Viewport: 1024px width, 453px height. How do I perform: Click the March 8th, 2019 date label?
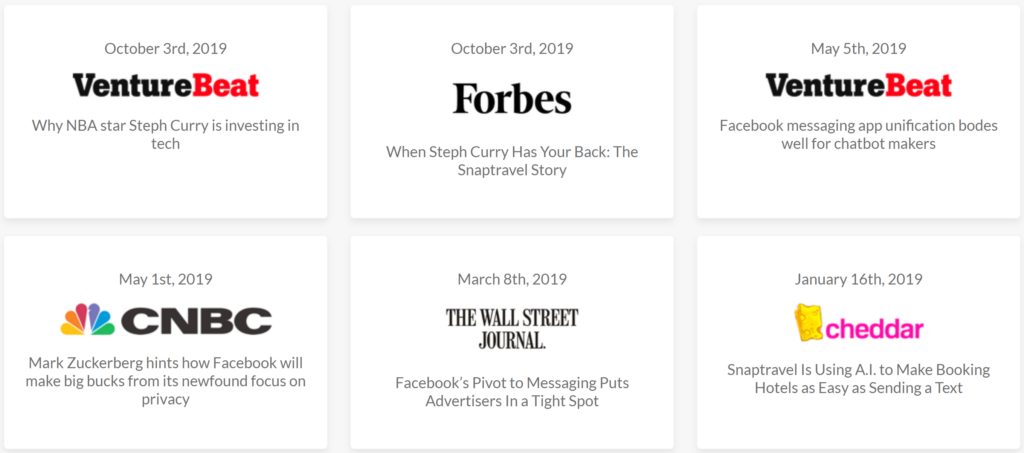point(512,279)
